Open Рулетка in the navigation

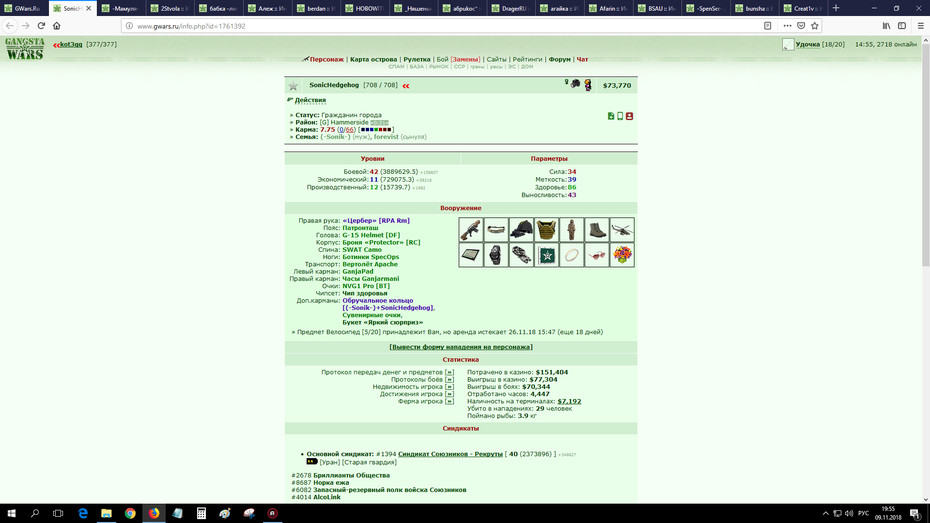click(416, 59)
